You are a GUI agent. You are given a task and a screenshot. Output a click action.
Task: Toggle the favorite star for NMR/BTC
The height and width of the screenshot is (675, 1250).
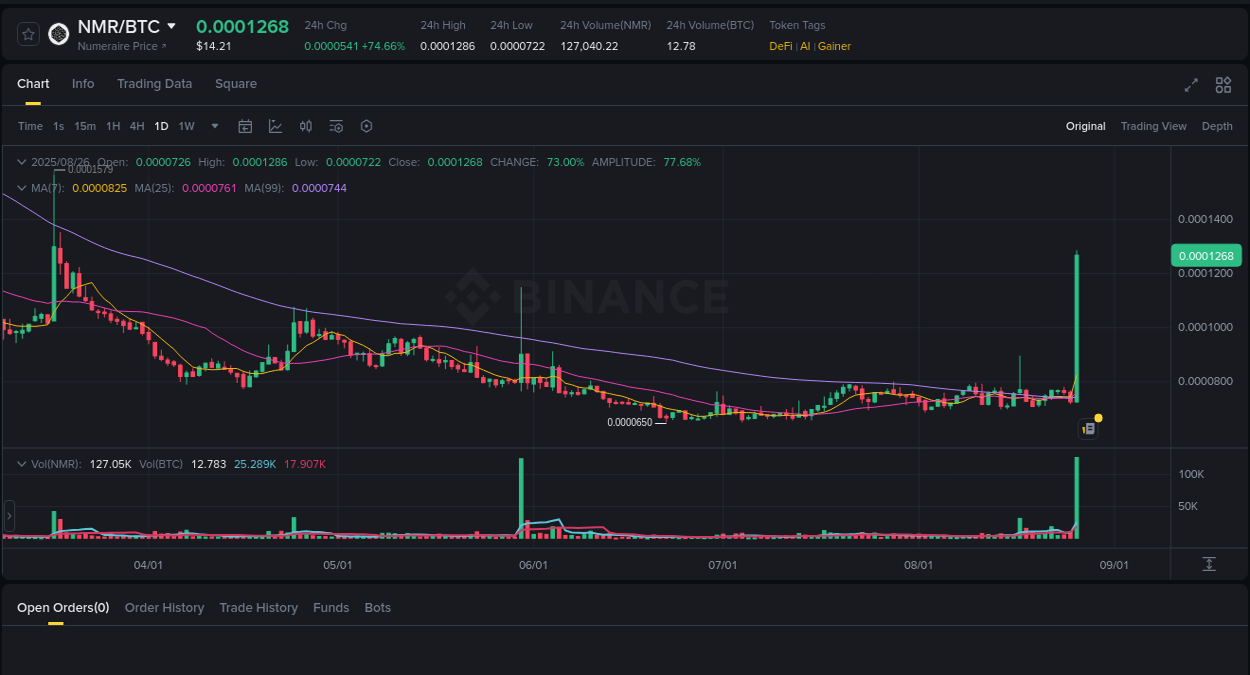(x=27, y=33)
